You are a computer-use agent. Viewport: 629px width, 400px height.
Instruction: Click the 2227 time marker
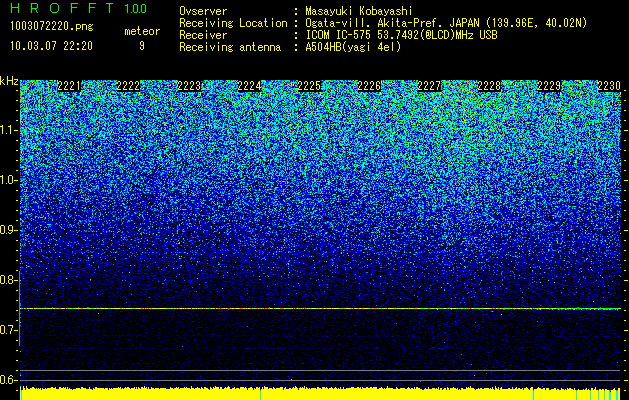click(x=429, y=86)
